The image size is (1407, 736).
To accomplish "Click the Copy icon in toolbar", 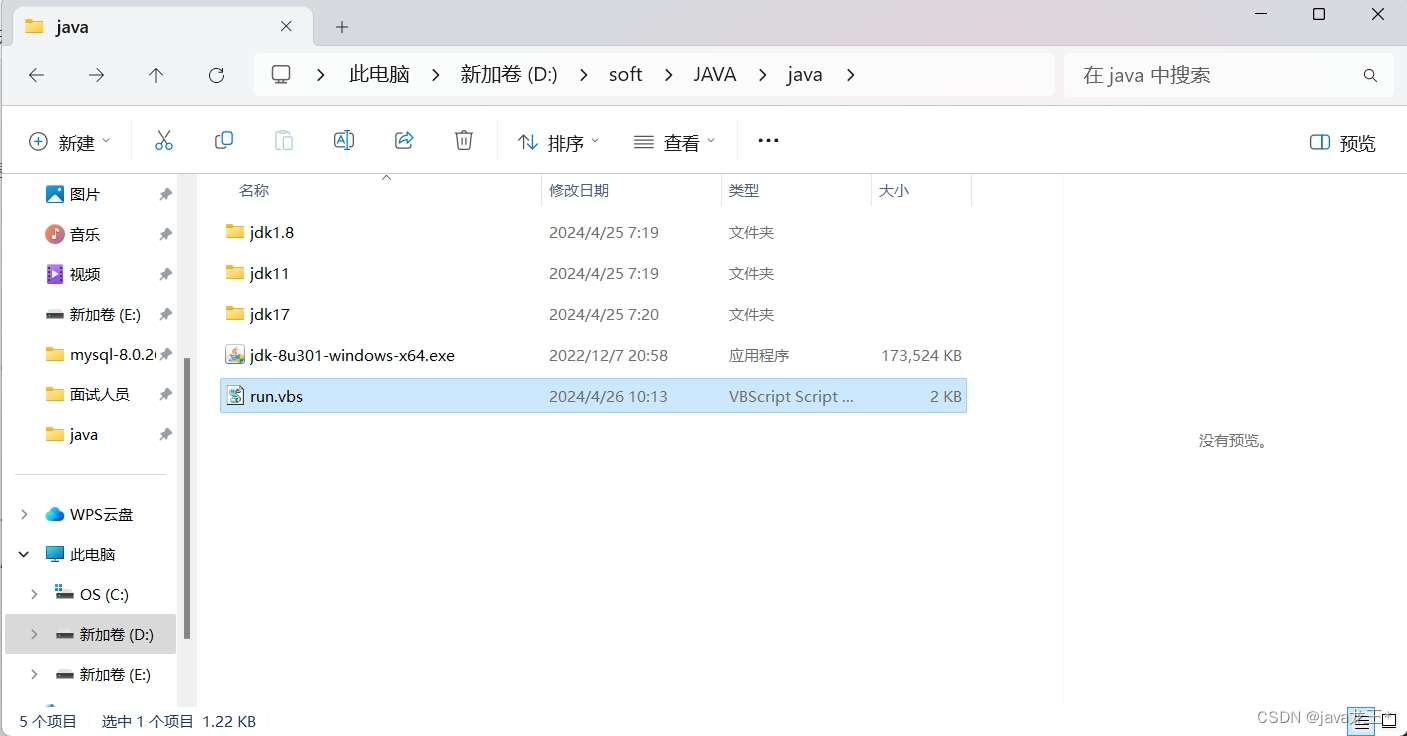I will [x=224, y=141].
